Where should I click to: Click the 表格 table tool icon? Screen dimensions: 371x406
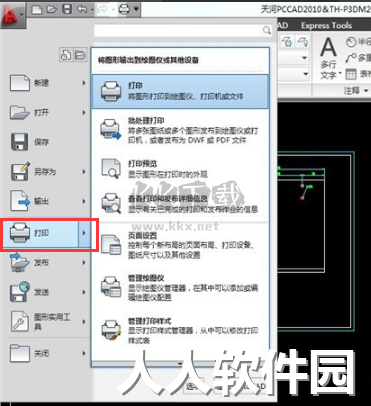351,74
